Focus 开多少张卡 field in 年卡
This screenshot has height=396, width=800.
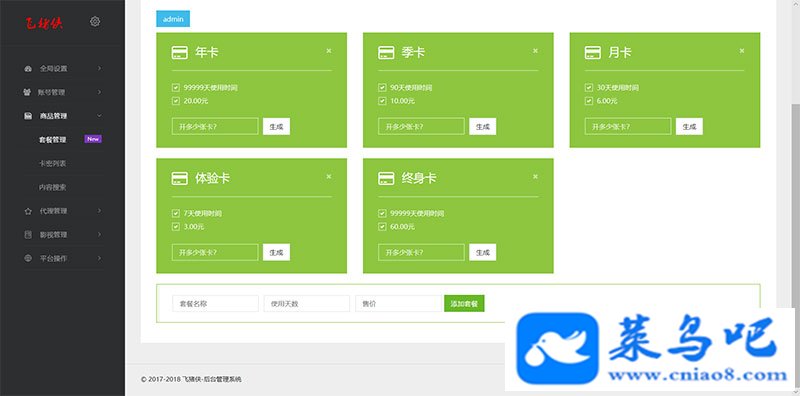(x=215, y=127)
